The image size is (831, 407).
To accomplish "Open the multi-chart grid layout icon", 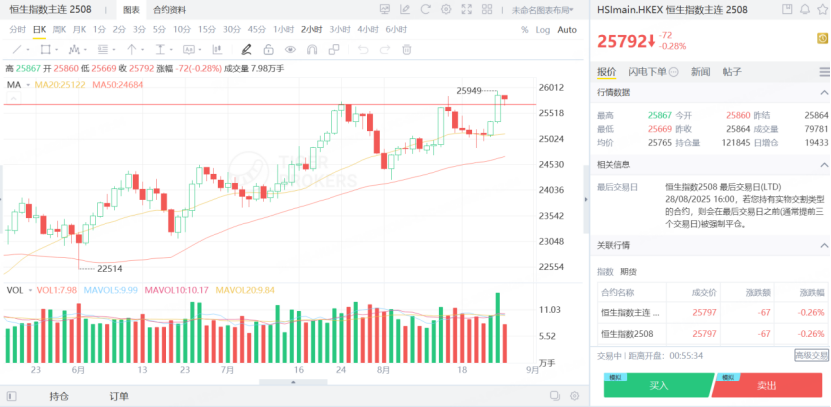I will click(x=487, y=9).
